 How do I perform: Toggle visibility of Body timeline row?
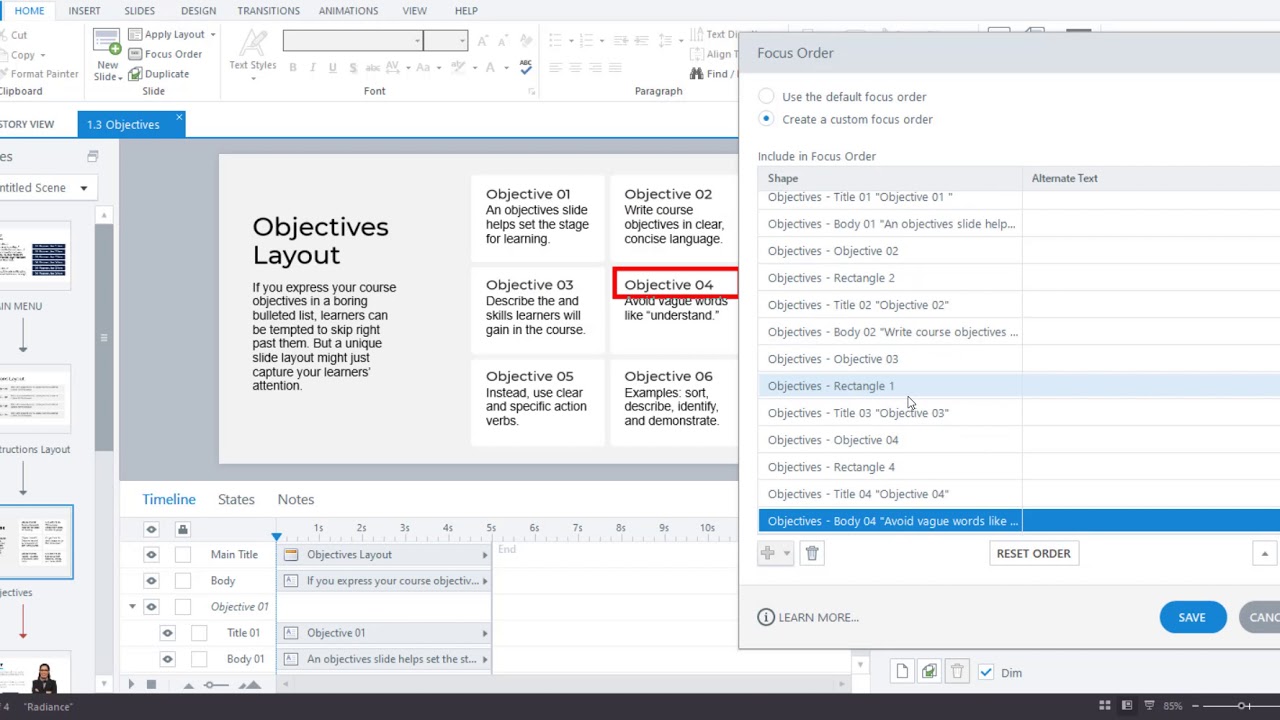(x=151, y=580)
